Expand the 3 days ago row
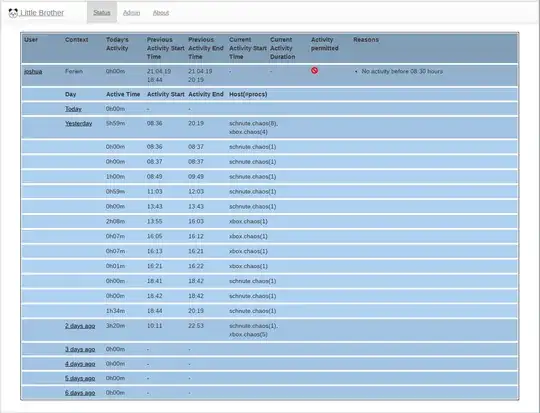The height and width of the screenshot is (413, 540). [x=80, y=349]
